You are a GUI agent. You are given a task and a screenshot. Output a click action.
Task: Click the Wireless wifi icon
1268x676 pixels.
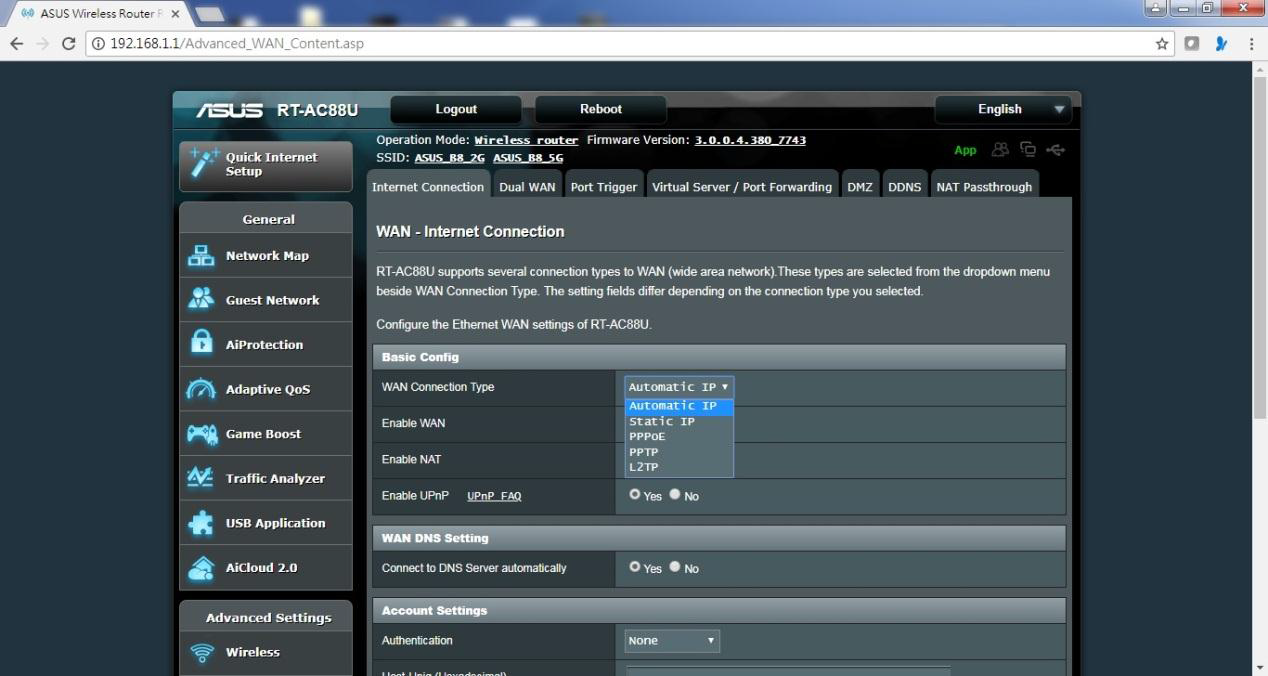[x=202, y=653]
